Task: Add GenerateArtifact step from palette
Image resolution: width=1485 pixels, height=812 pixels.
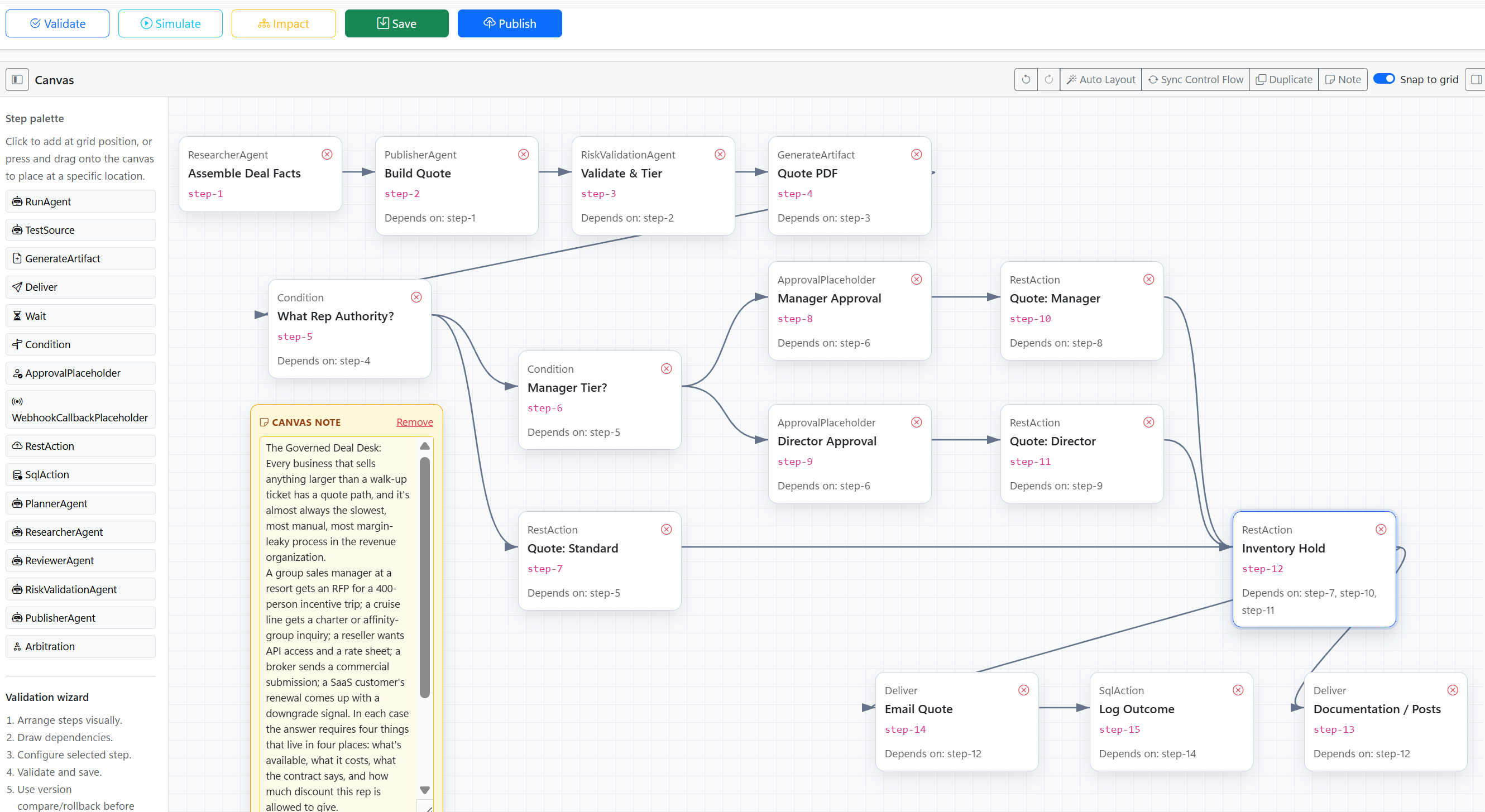Action: [81, 259]
